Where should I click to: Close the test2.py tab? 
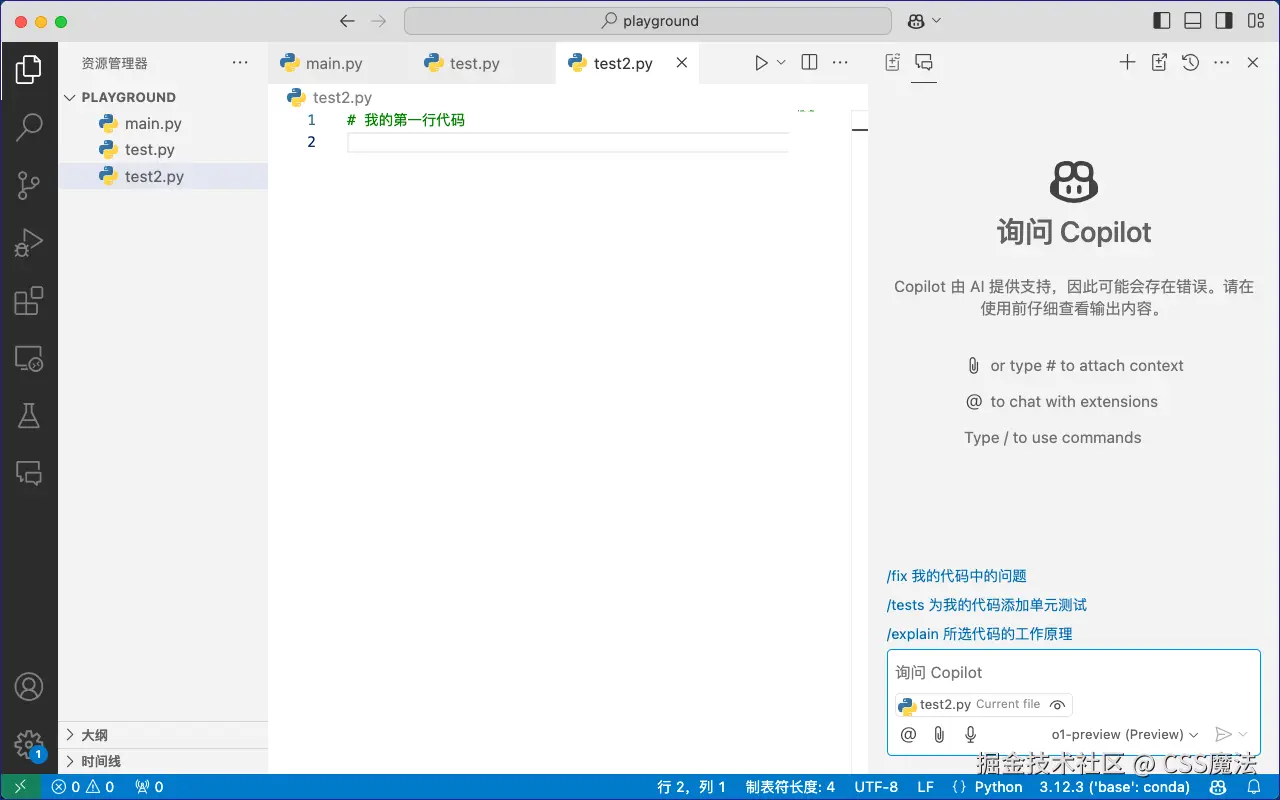click(681, 62)
